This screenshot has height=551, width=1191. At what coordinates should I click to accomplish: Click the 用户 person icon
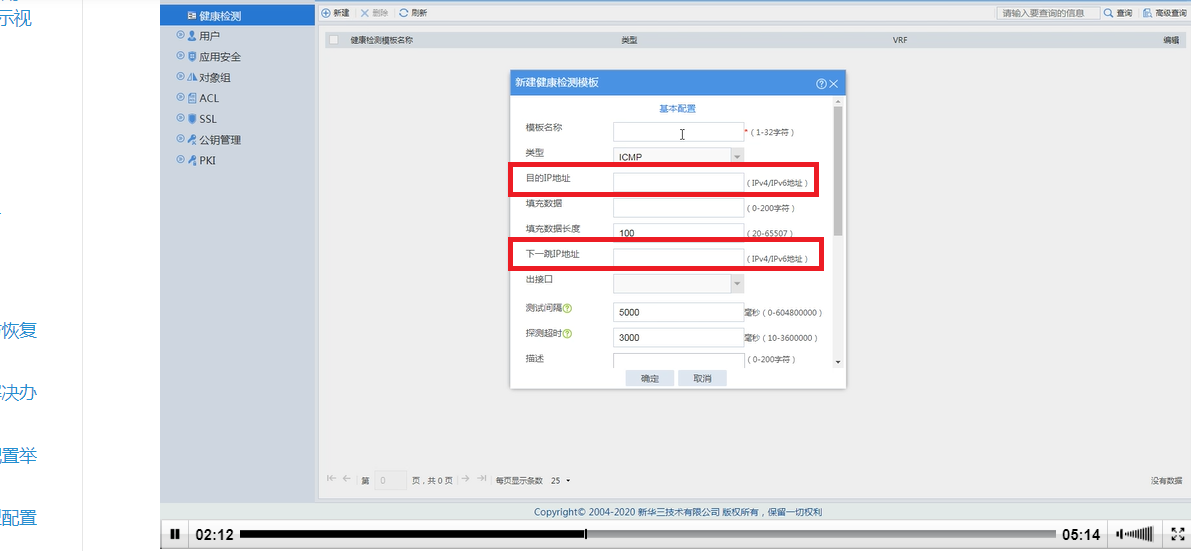click(x=192, y=36)
